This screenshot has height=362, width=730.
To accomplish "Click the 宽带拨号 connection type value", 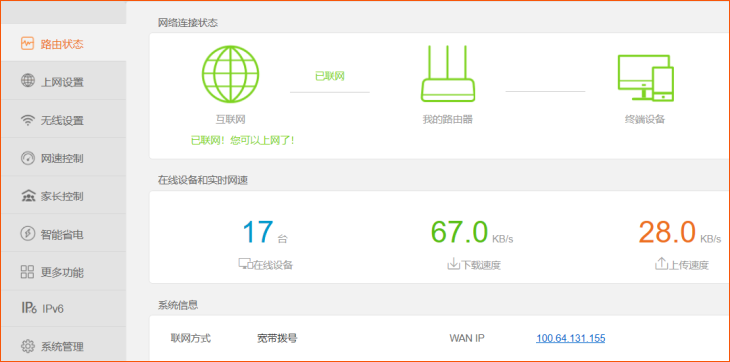I will [x=277, y=338].
